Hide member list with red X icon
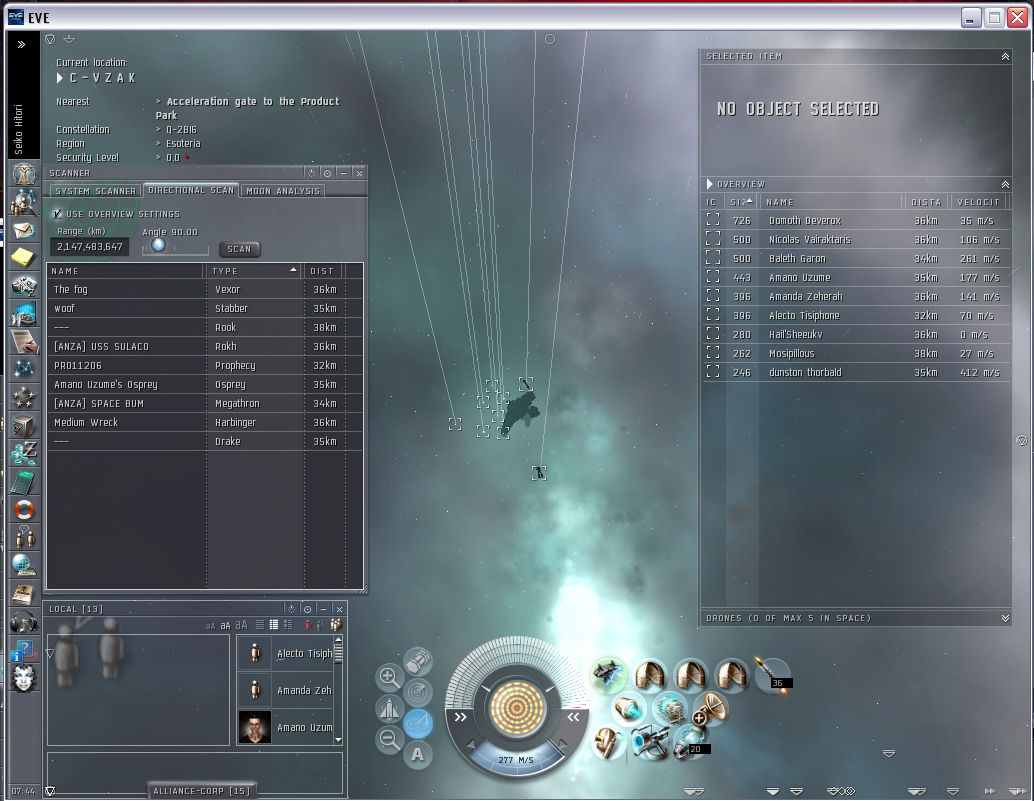Viewport: 1034px width, 801px height. [307, 625]
